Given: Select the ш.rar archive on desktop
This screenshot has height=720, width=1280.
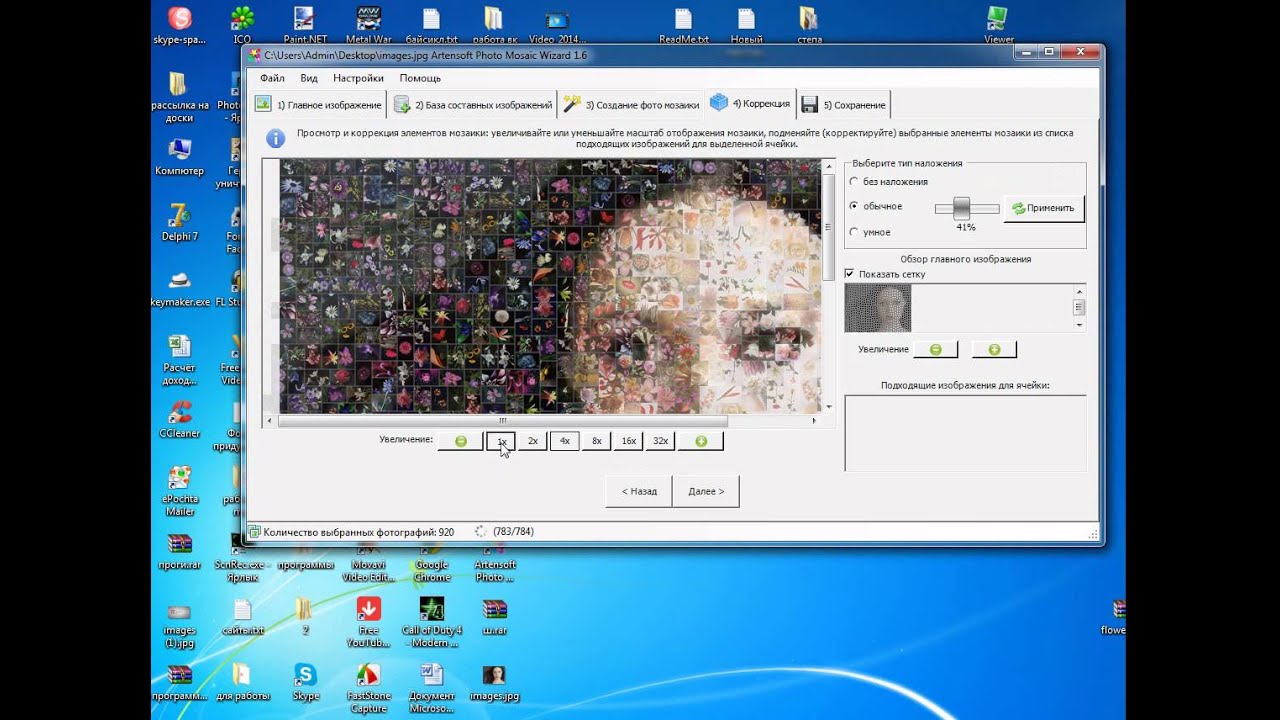Looking at the screenshot, I should coord(494,616).
